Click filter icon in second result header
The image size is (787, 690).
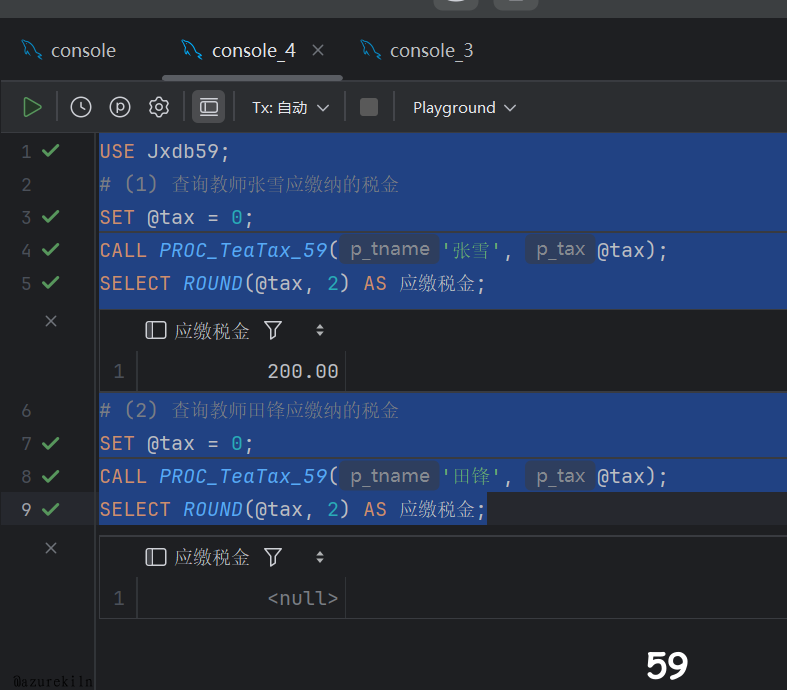273,557
